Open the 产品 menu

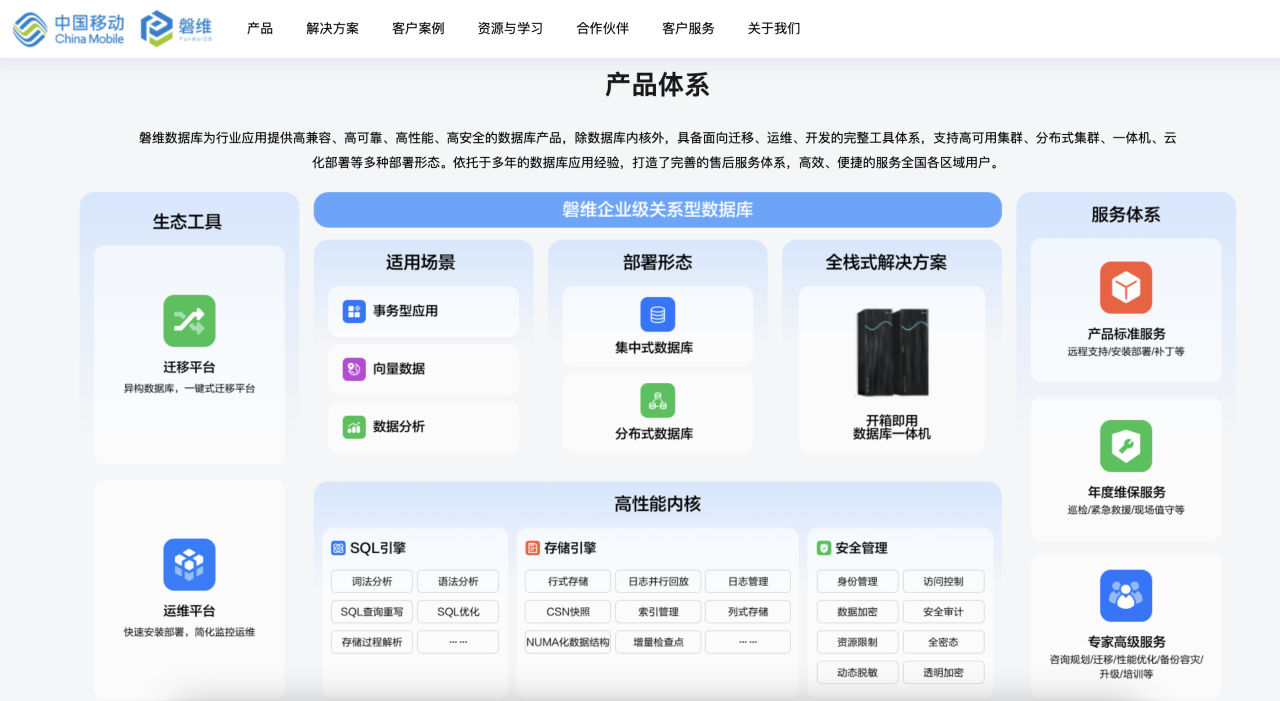click(260, 28)
